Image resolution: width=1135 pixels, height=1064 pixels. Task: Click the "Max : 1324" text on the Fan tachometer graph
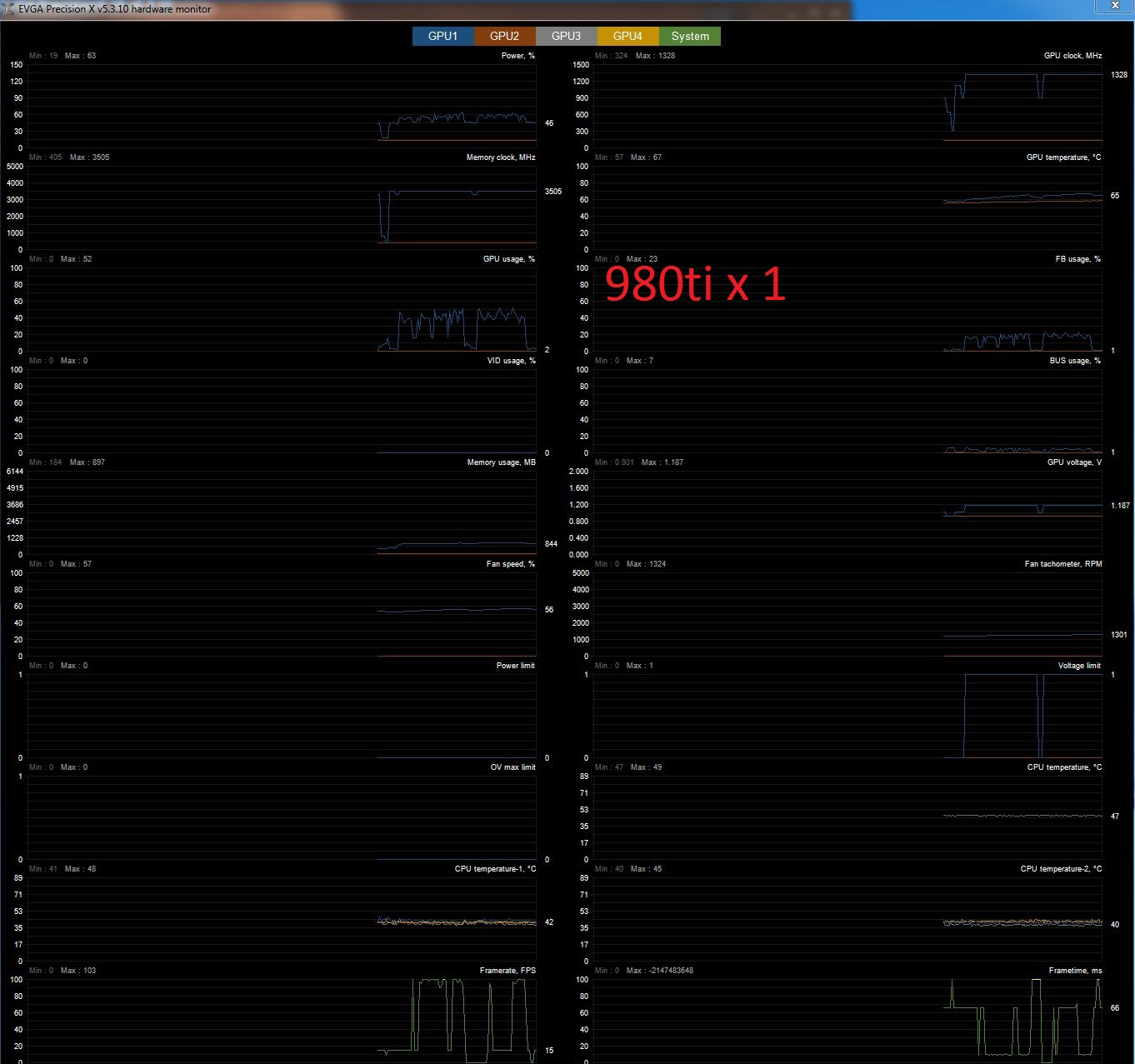point(646,564)
